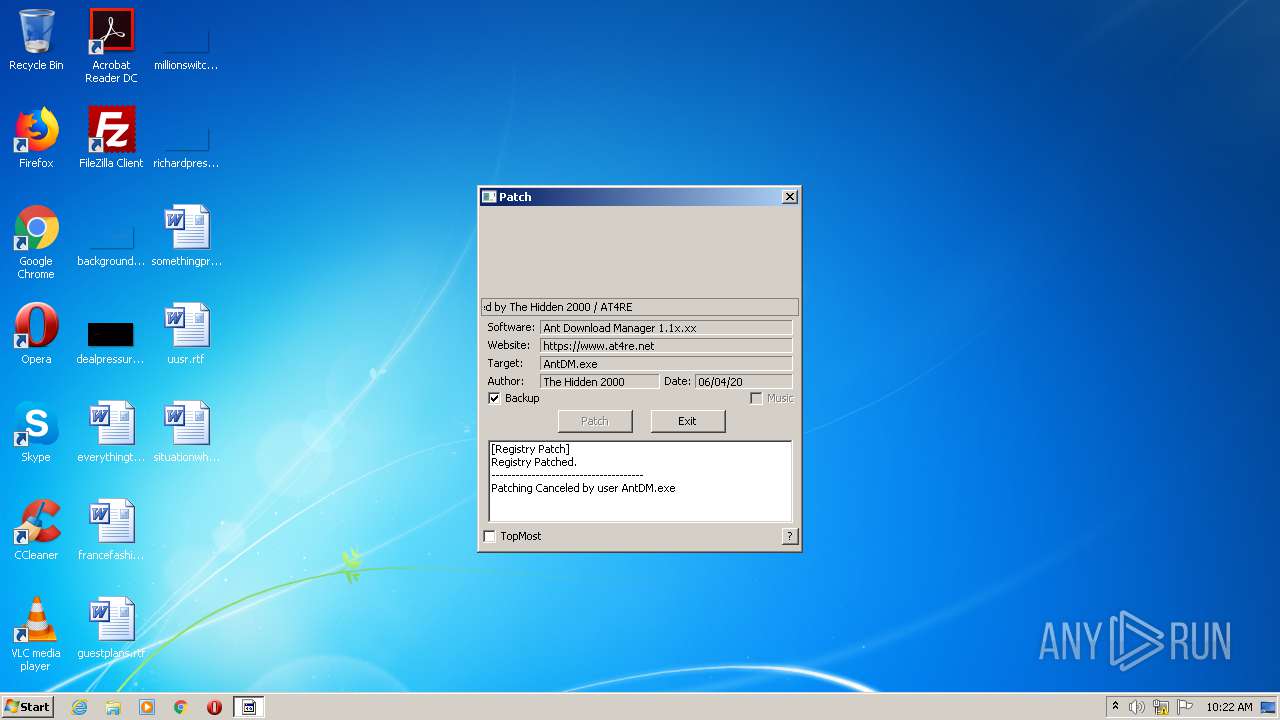Click the Exit button

(x=687, y=421)
